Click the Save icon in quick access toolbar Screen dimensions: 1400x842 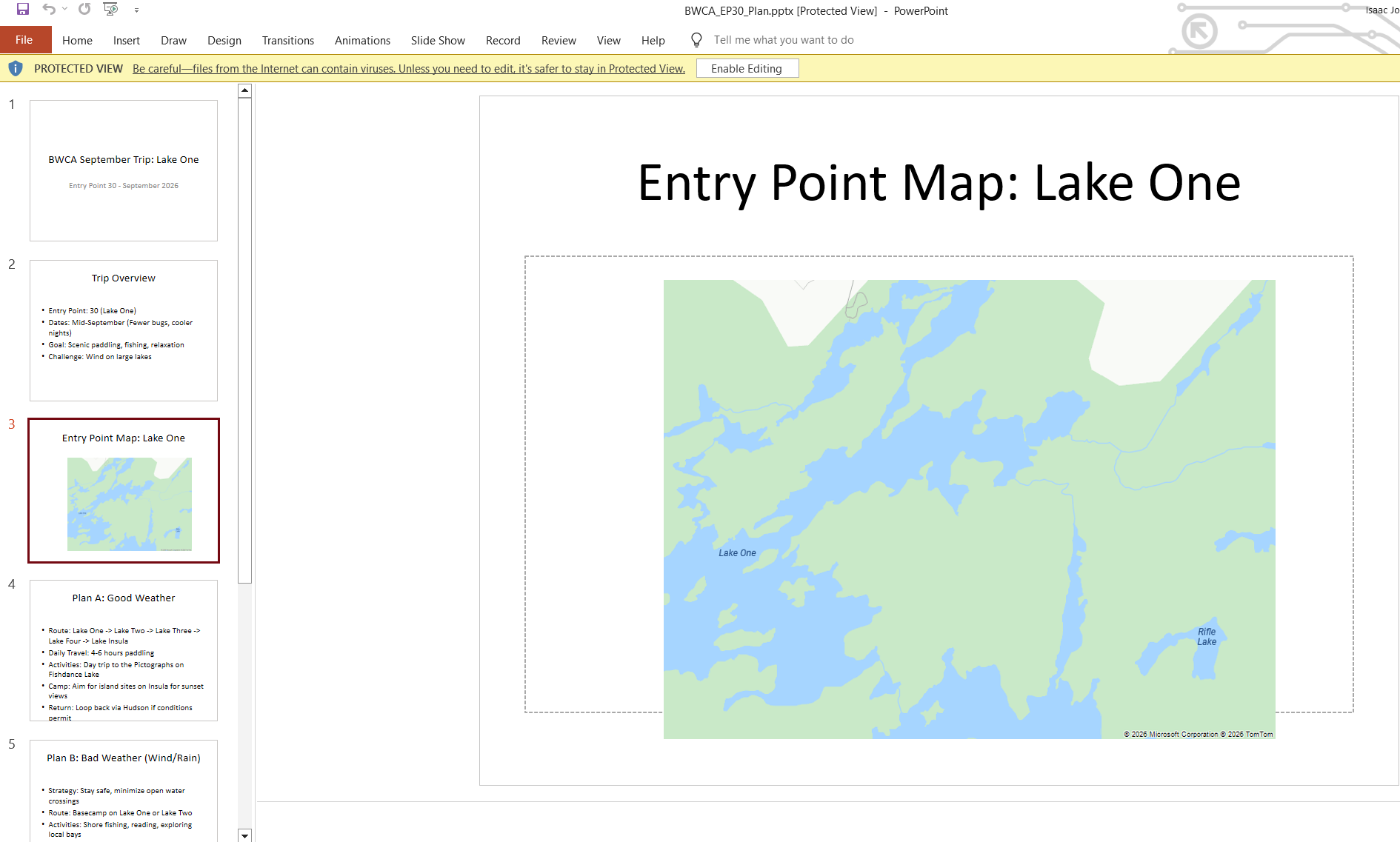(23, 10)
